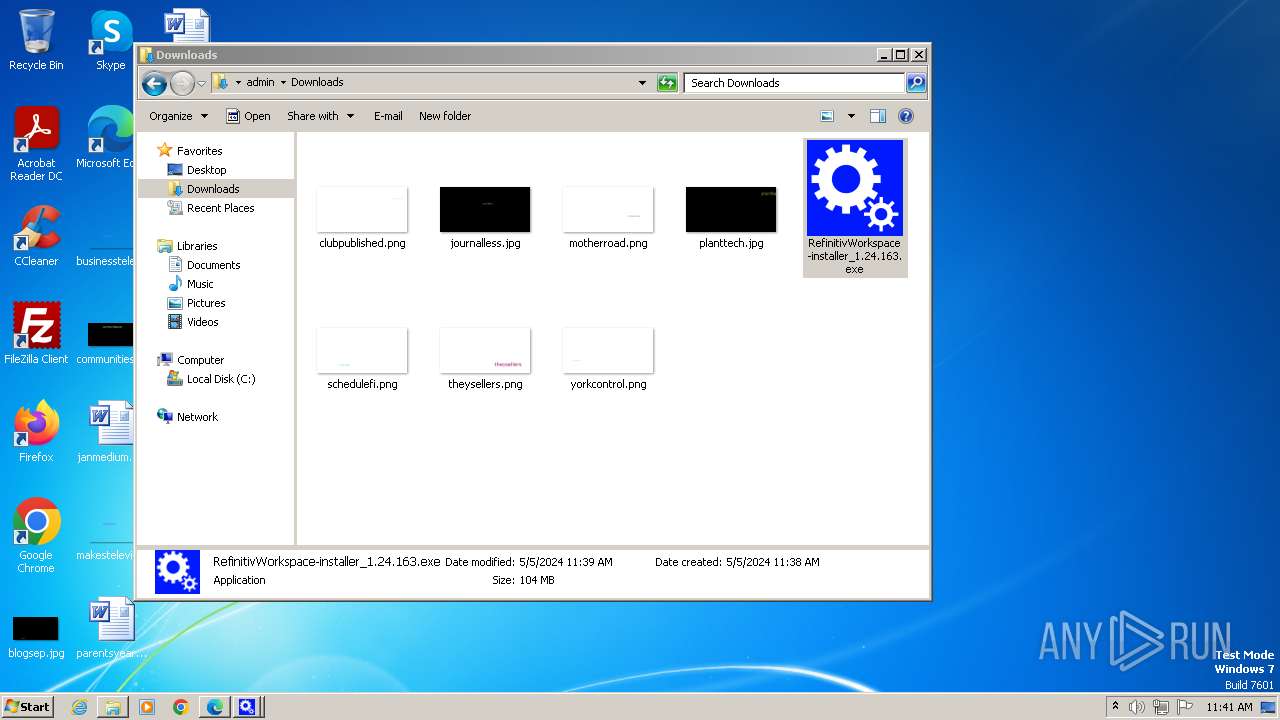Click the Downloads breadcrumb segment

(317, 83)
